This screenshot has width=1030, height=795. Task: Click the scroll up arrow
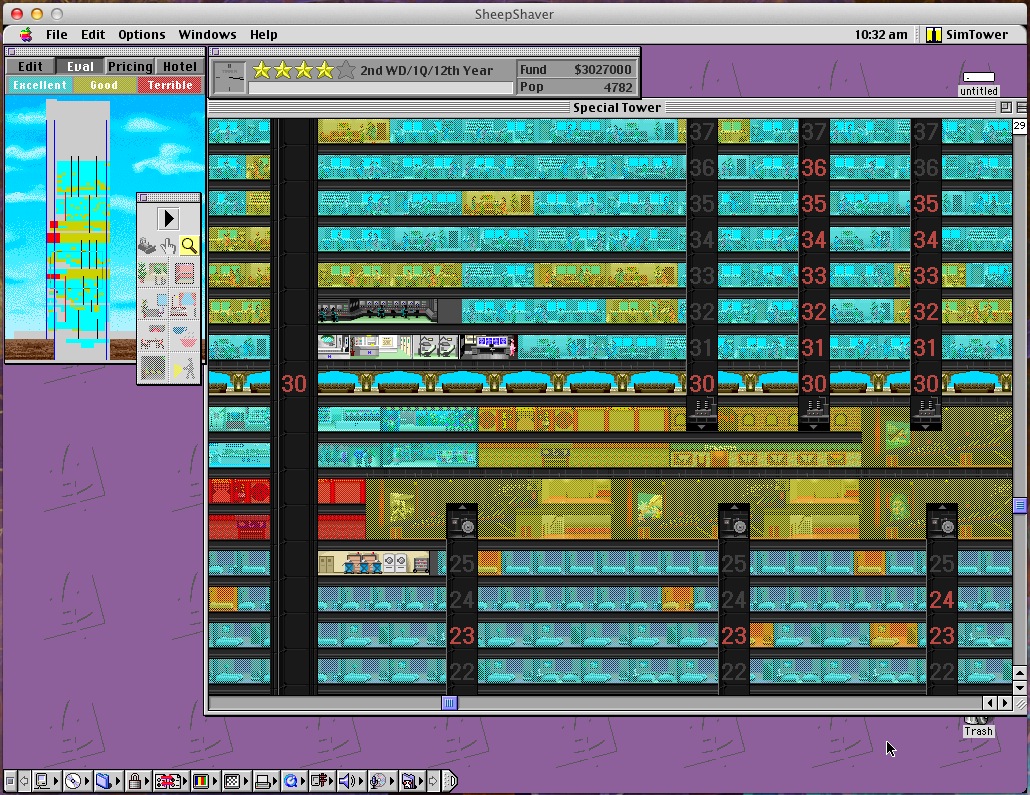point(1019,673)
